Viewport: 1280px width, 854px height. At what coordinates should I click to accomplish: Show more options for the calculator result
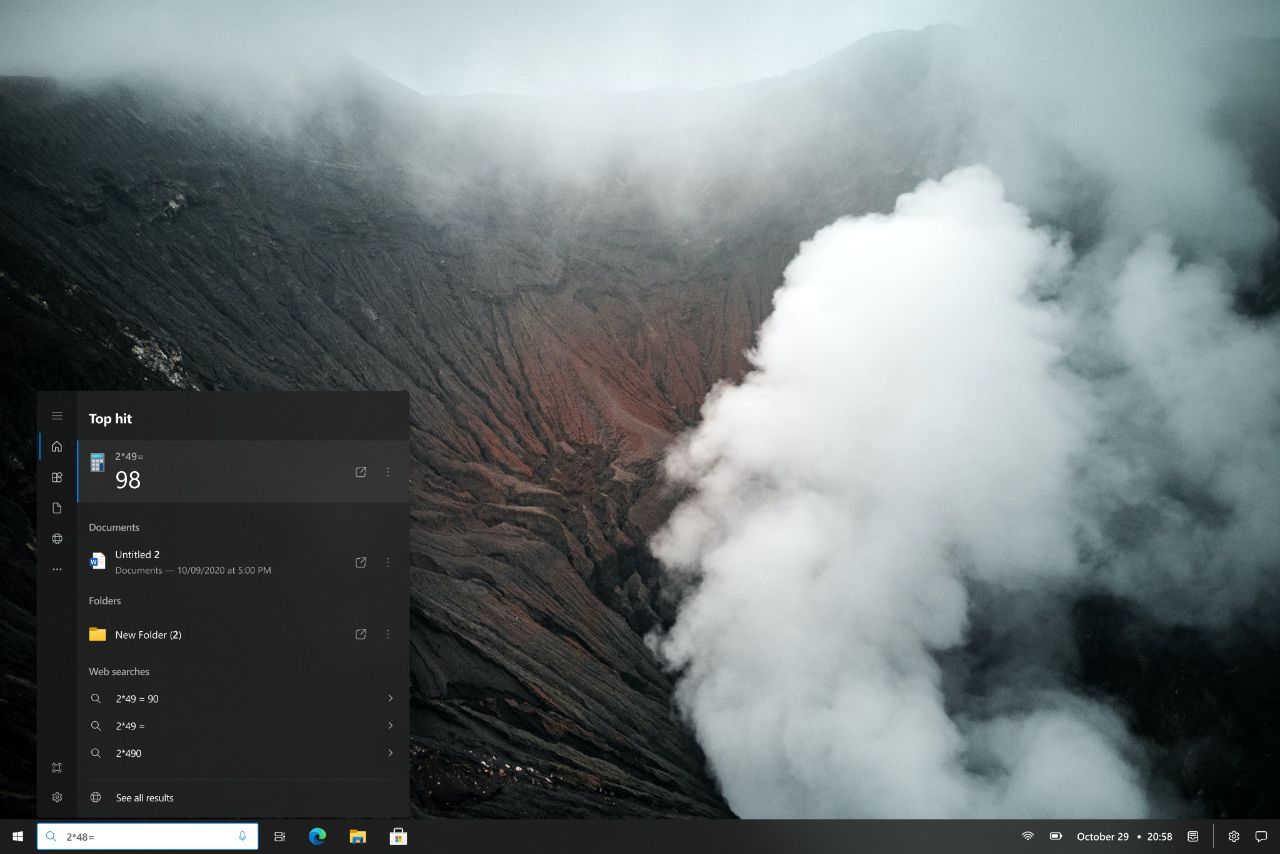(388, 472)
